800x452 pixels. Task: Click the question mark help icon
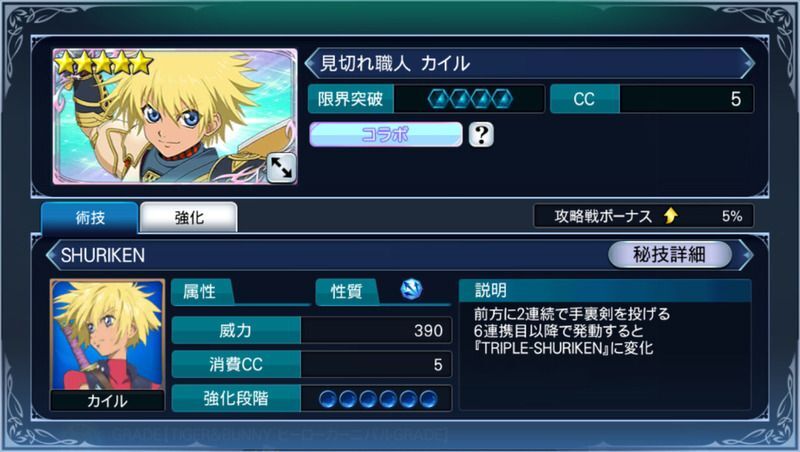pos(481,135)
